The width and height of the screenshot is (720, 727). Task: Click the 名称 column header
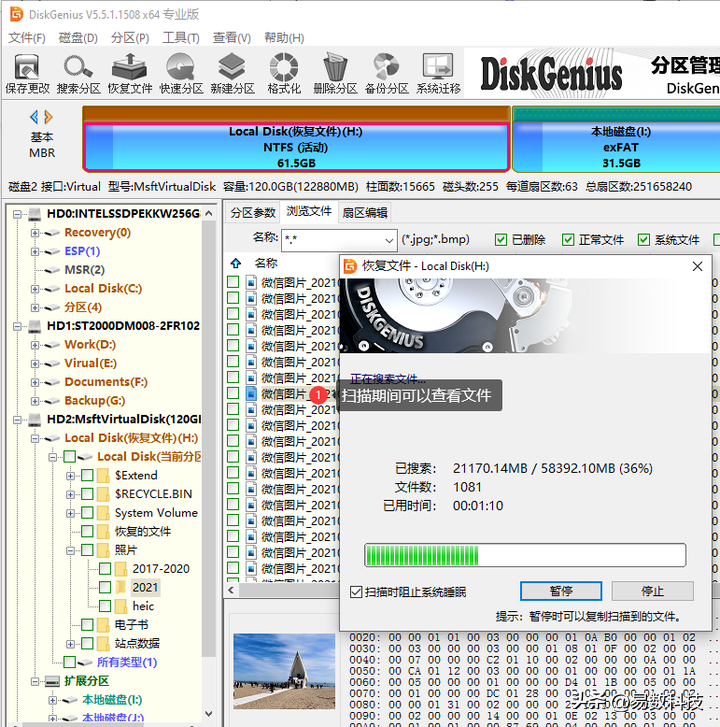[x=266, y=263]
